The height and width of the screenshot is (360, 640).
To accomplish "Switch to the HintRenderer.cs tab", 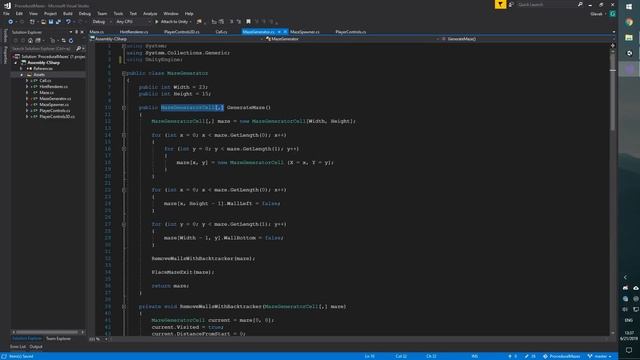I will coord(134,32).
